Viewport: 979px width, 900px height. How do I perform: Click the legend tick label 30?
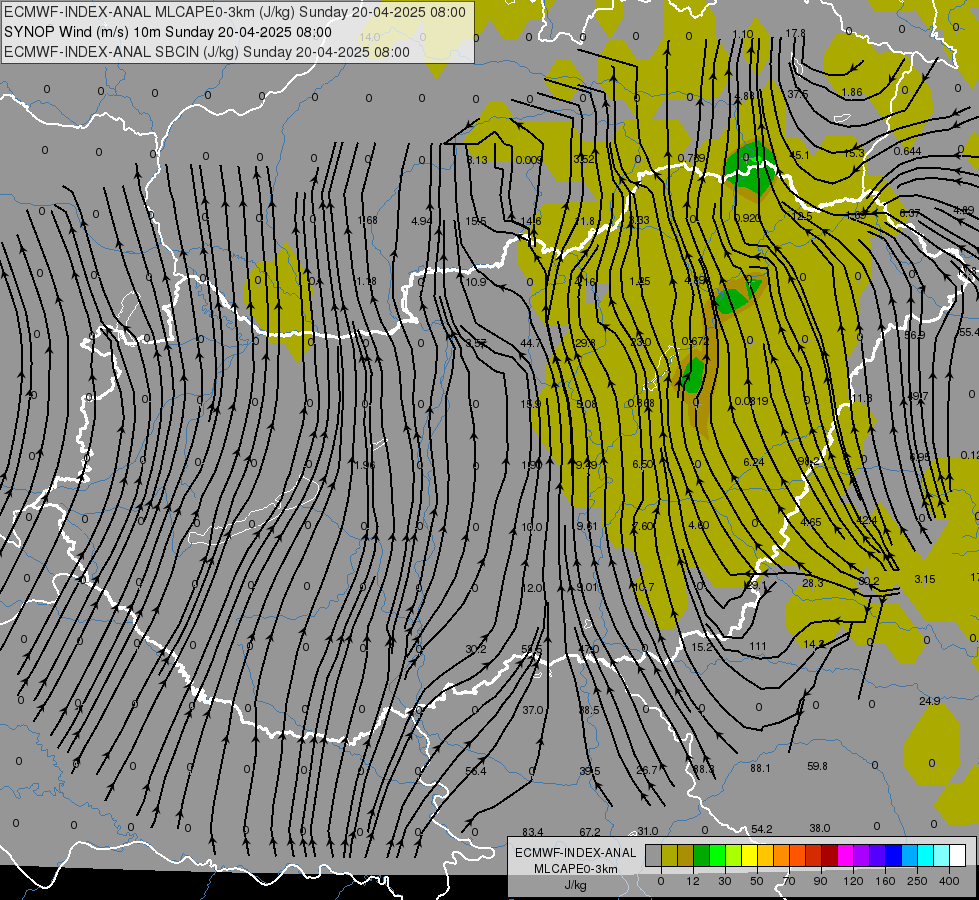tap(725, 881)
